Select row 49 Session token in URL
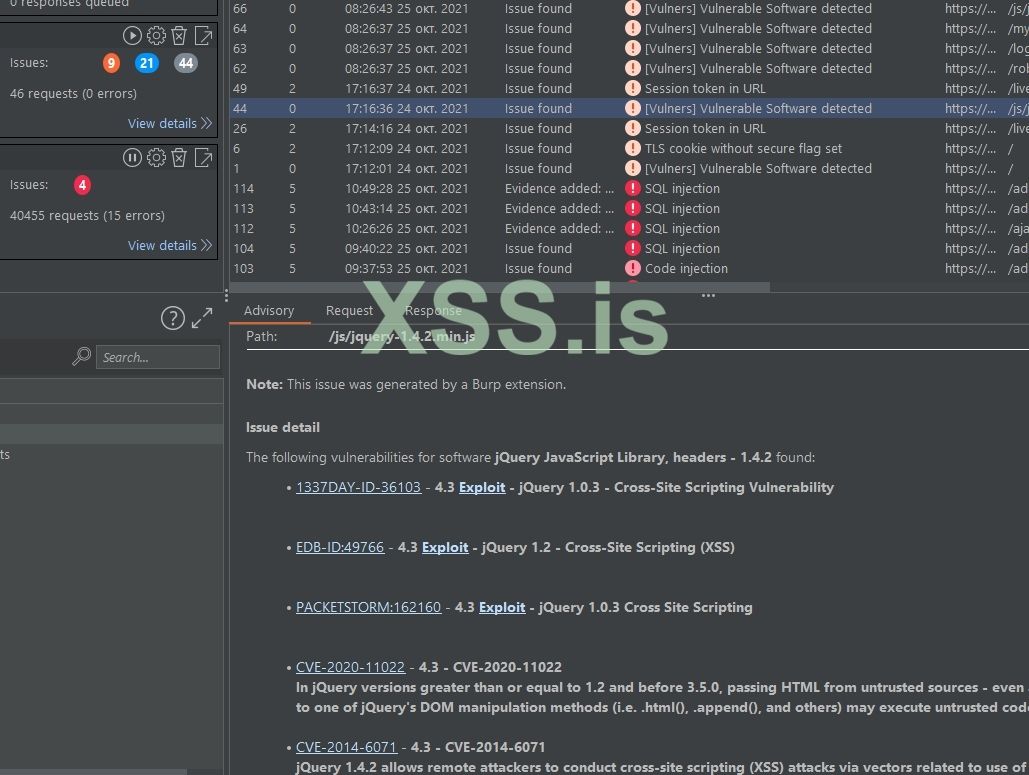The width and height of the screenshot is (1029, 775). (629, 89)
